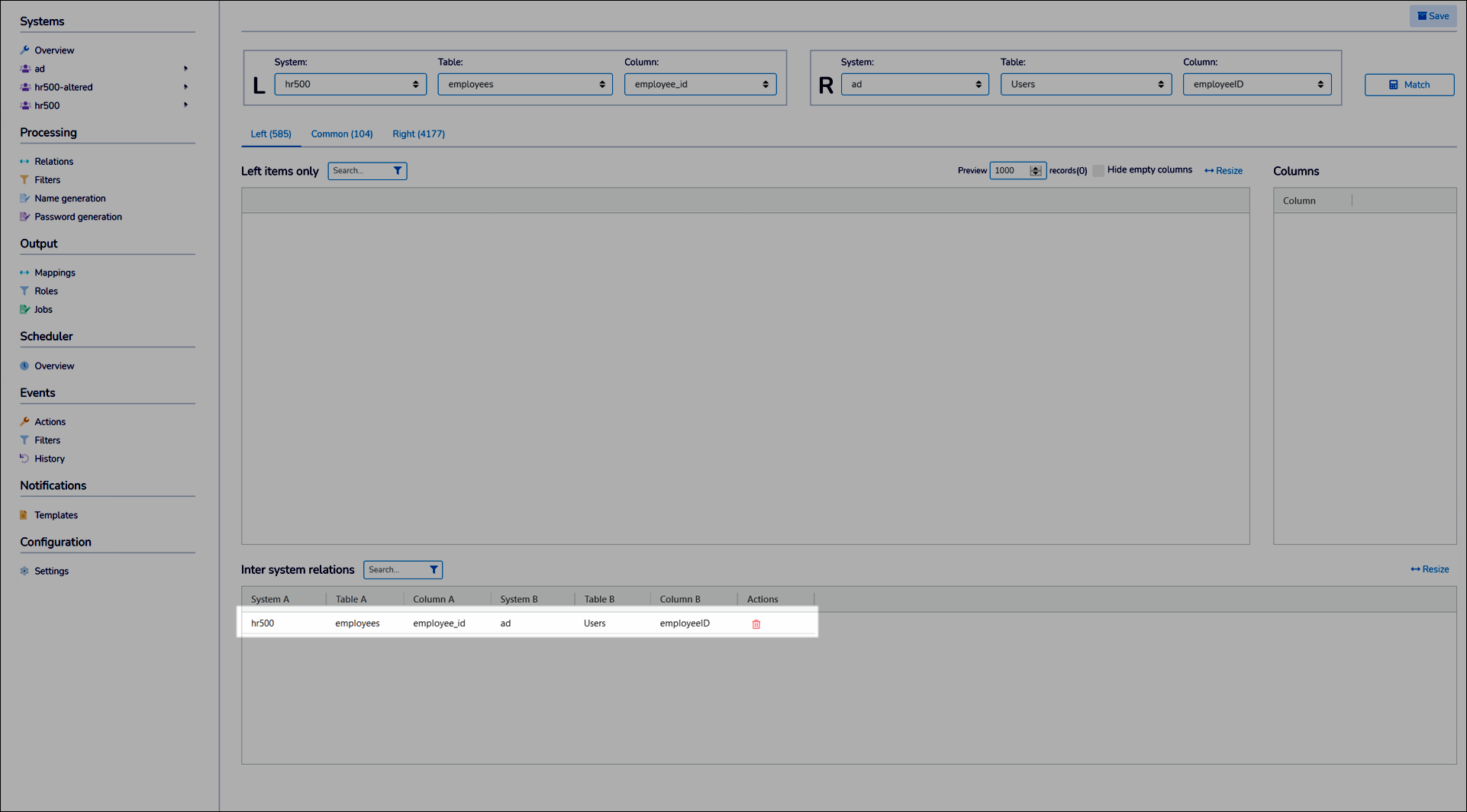Image resolution: width=1467 pixels, height=812 pixels.
Task: Click filter icon in Inter system relations search
Action: [433, 570]
